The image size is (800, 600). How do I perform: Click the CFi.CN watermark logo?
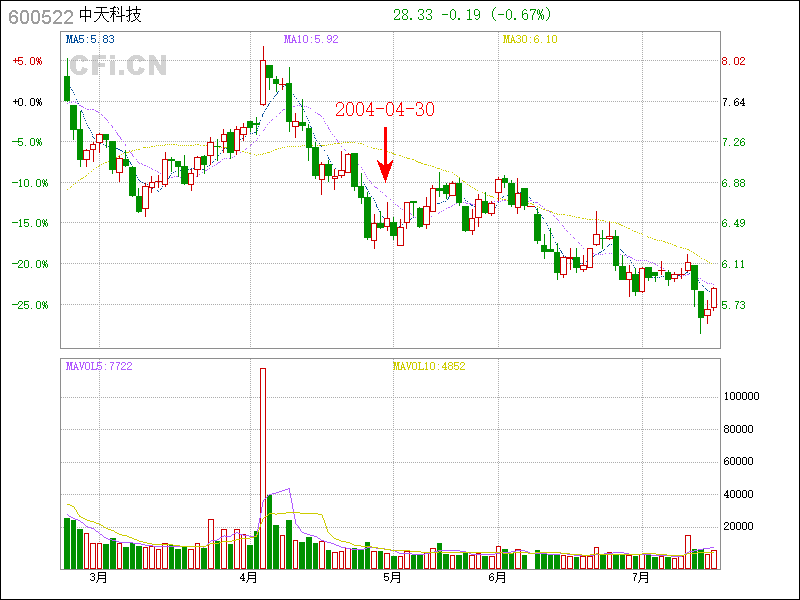click(x=117, y=66)
